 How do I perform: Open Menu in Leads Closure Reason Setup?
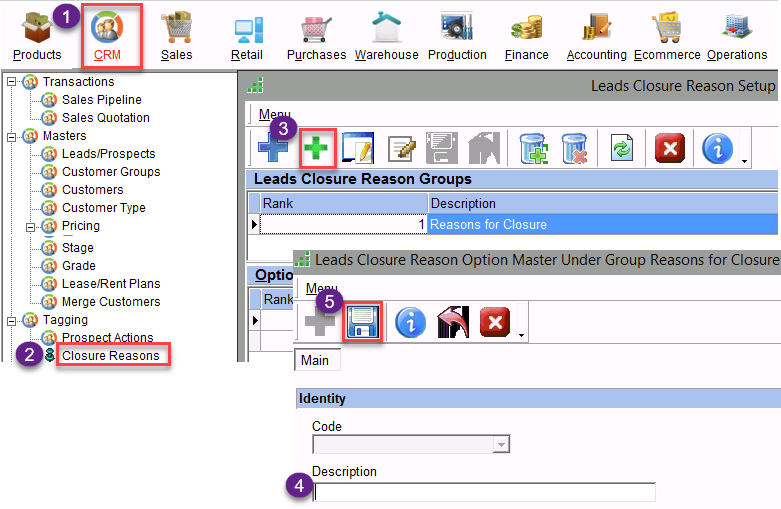[275, 115]
